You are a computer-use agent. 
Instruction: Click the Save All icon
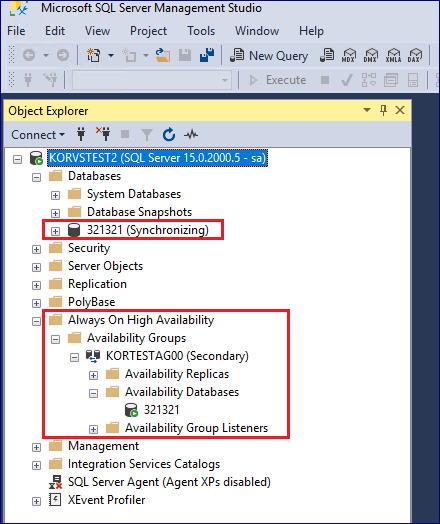click(207, 55)
